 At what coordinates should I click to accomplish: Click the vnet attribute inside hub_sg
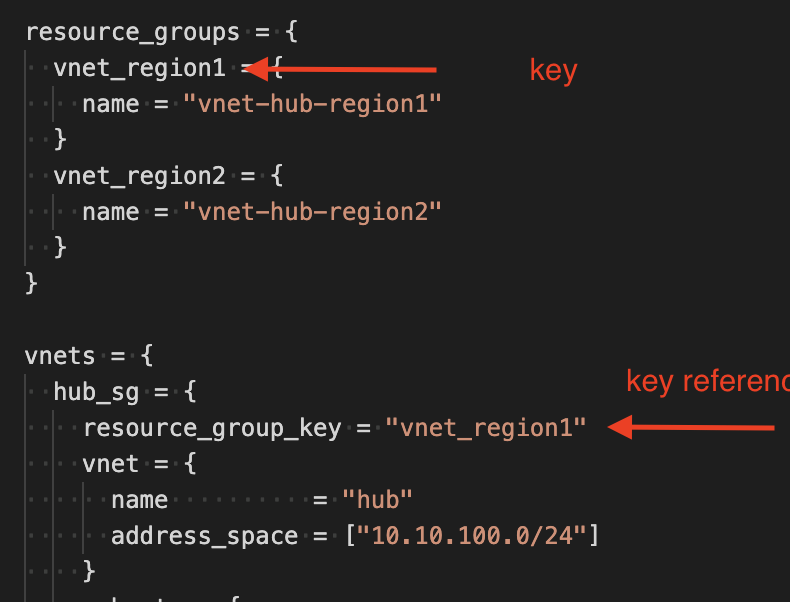(x=111, y=464)
